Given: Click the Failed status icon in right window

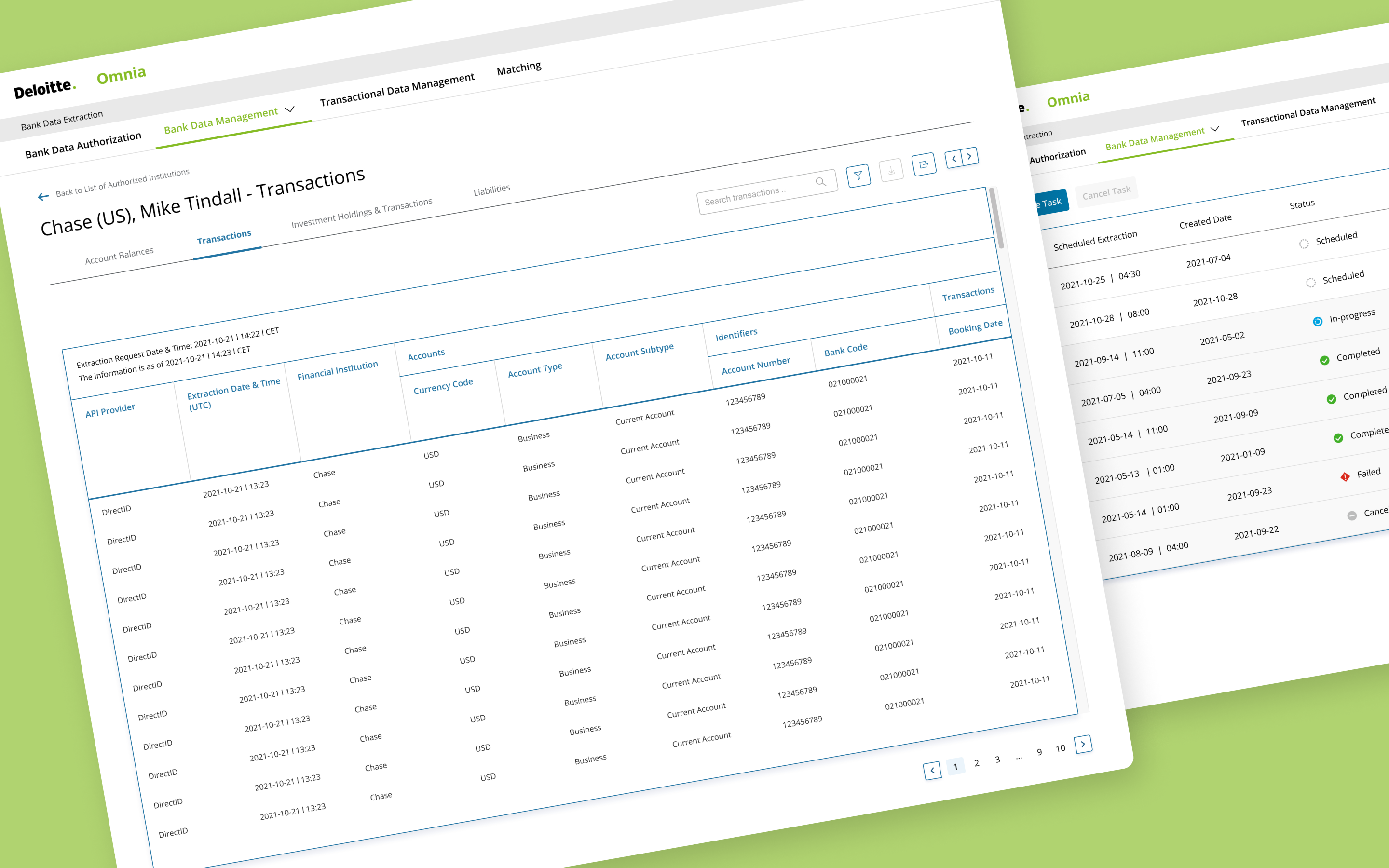Looking at the screenshot, I should coord(1345,476).
